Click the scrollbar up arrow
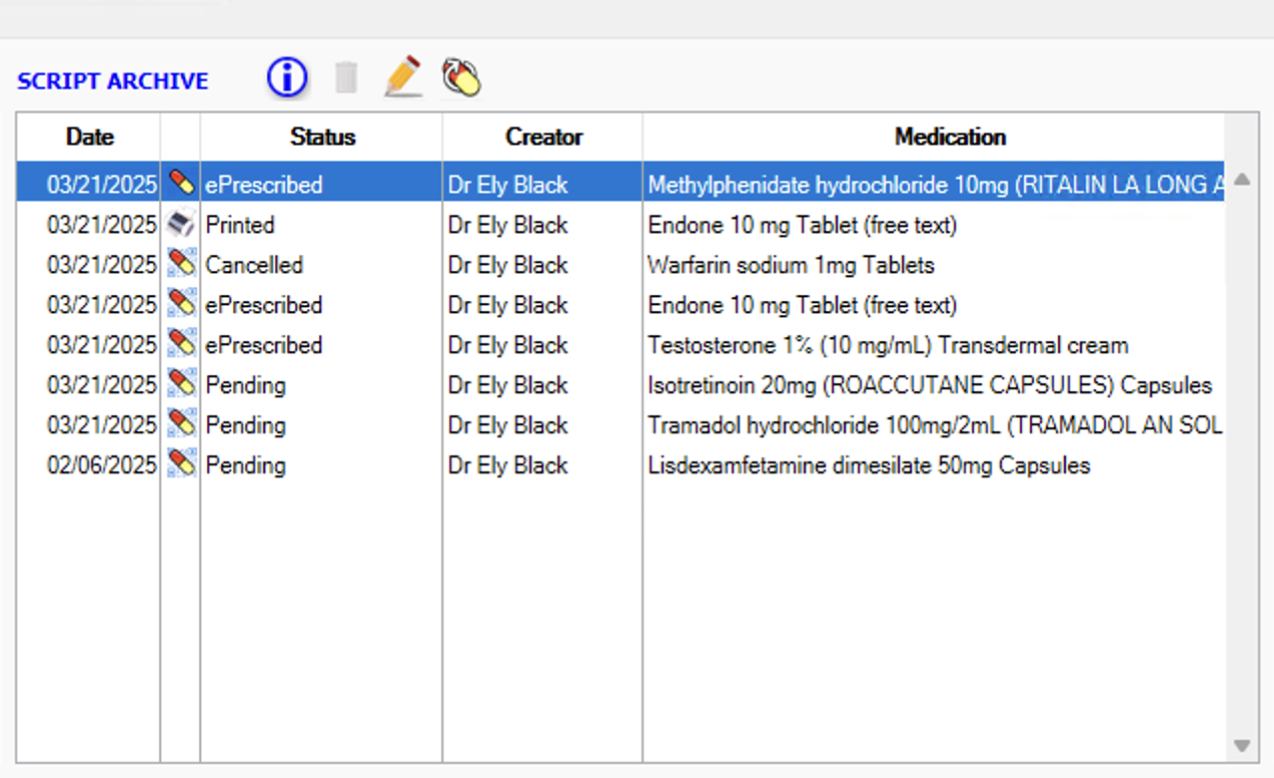 click(1243, 180)
